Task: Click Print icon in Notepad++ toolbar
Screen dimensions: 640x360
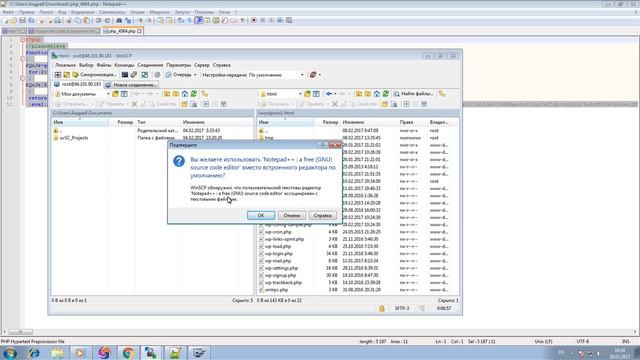Action: [x=58, y=20]
